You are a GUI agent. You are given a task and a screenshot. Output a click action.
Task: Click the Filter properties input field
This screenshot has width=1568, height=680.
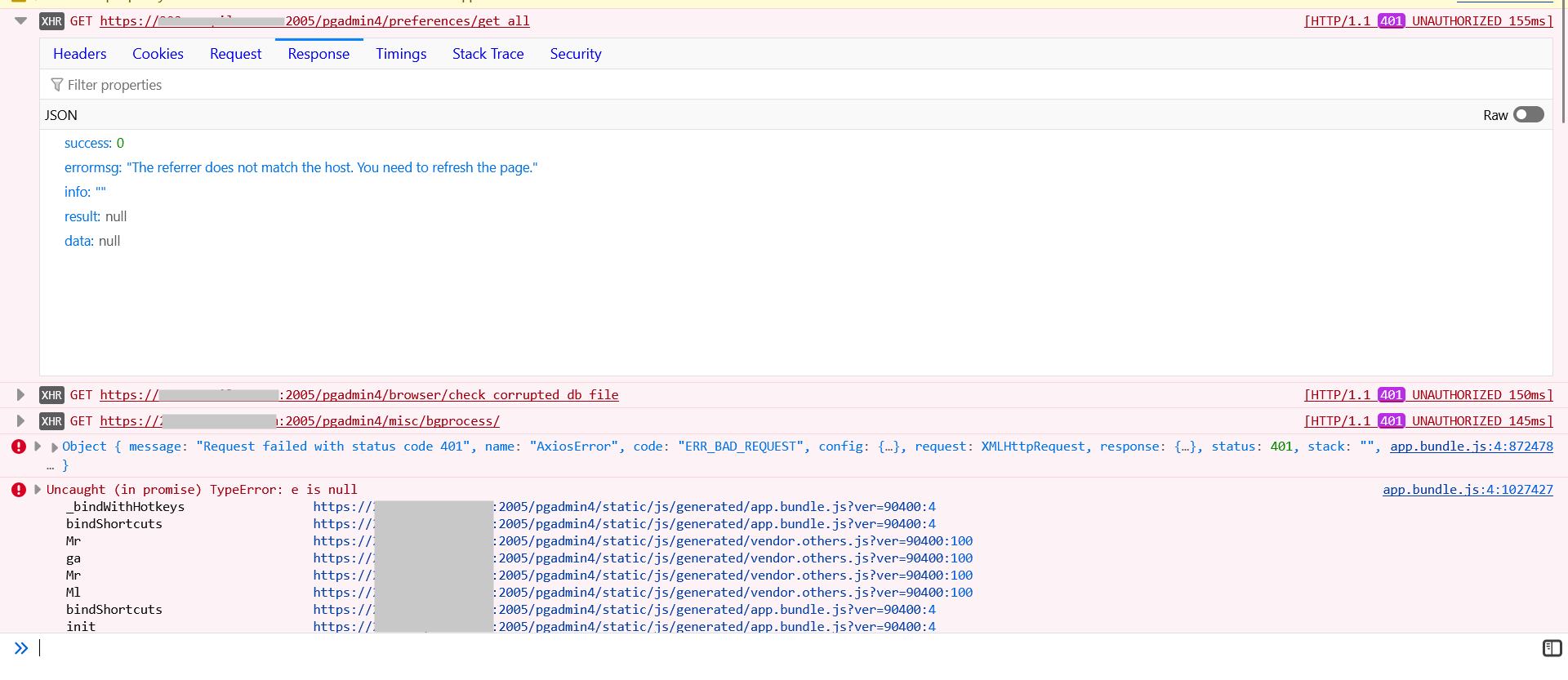(408, 85)
